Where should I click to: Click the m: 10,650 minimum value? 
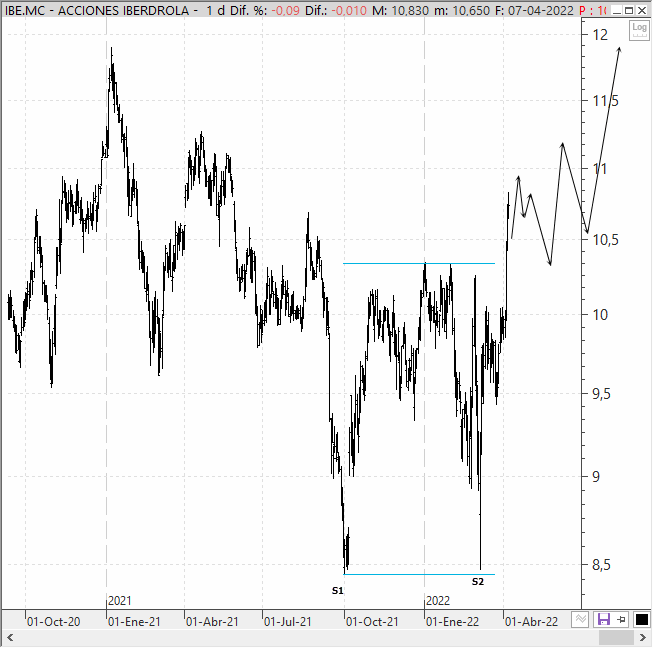click(461, 10)
